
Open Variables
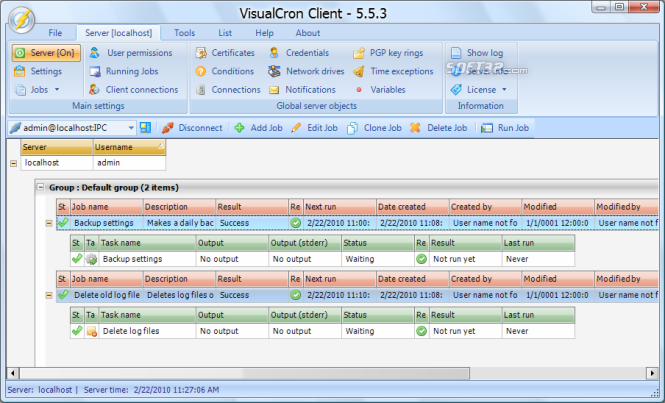pos(380,90)
